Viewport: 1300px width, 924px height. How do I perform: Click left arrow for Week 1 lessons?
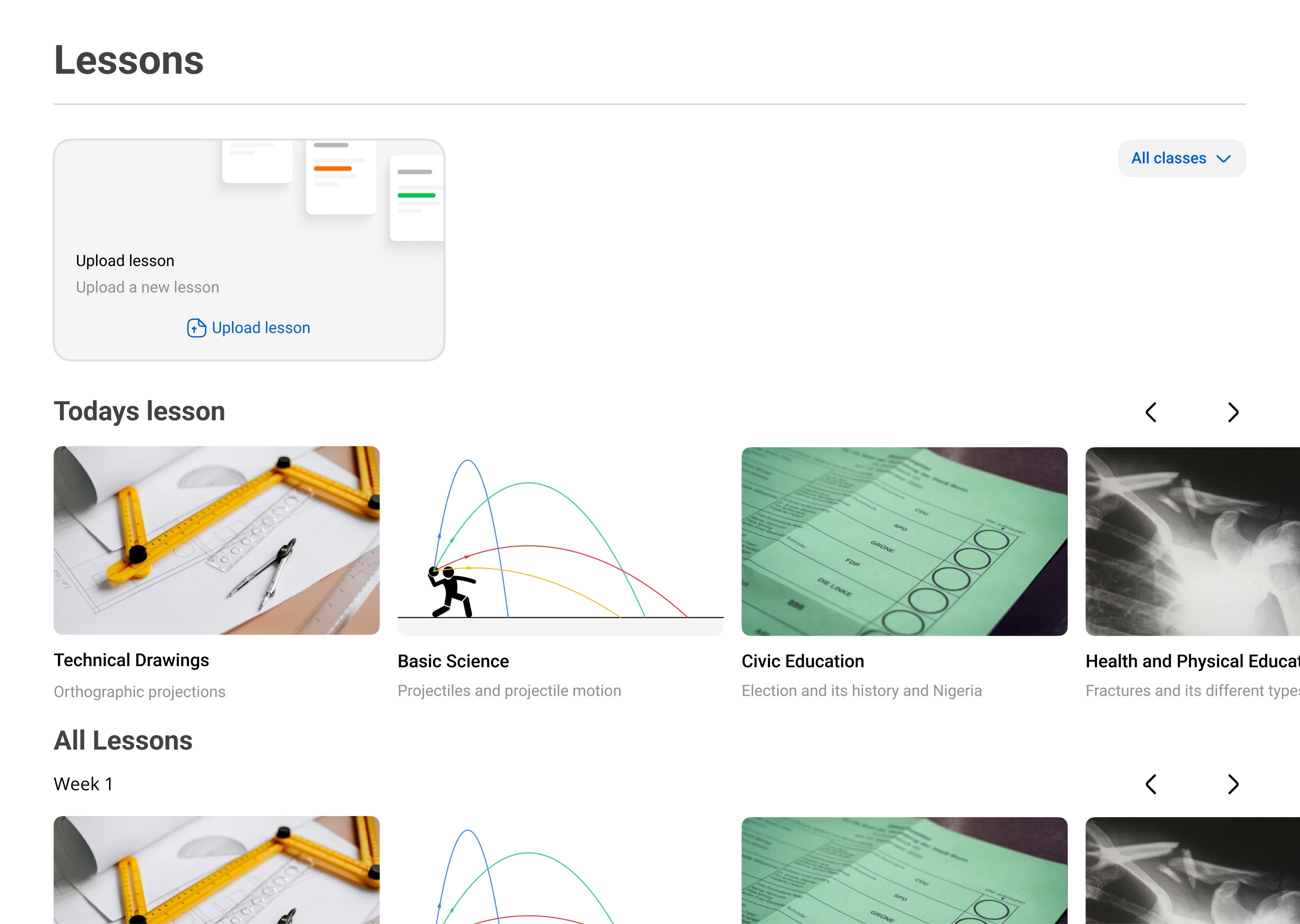pyautogui.click(x=1150, y=784)
